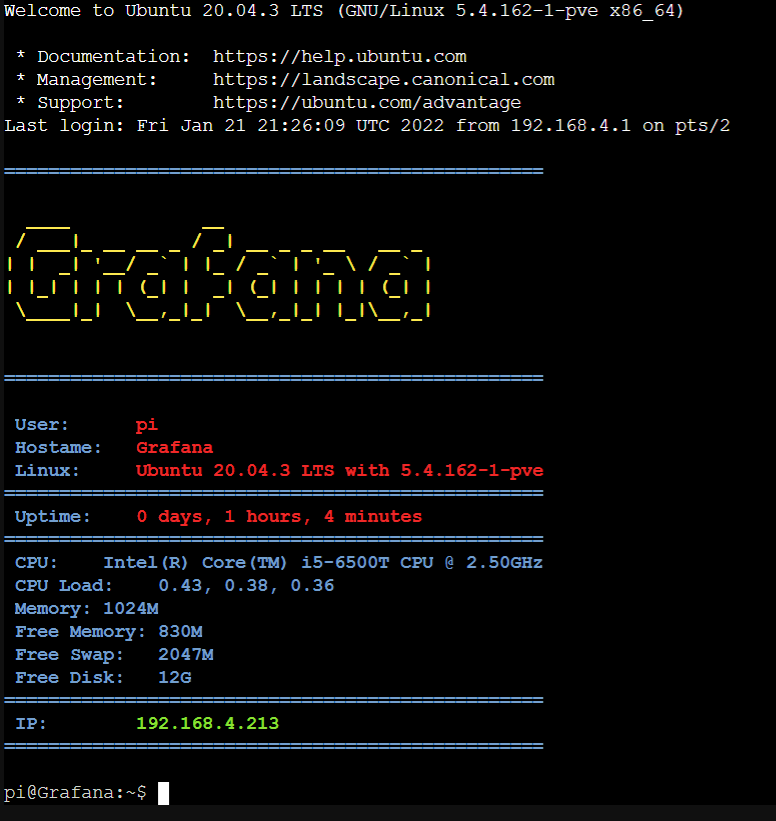Click the https://help.ubuntu.com documentation URL
This screenshot has width=776, height=821.
click(x=339, y=57)
